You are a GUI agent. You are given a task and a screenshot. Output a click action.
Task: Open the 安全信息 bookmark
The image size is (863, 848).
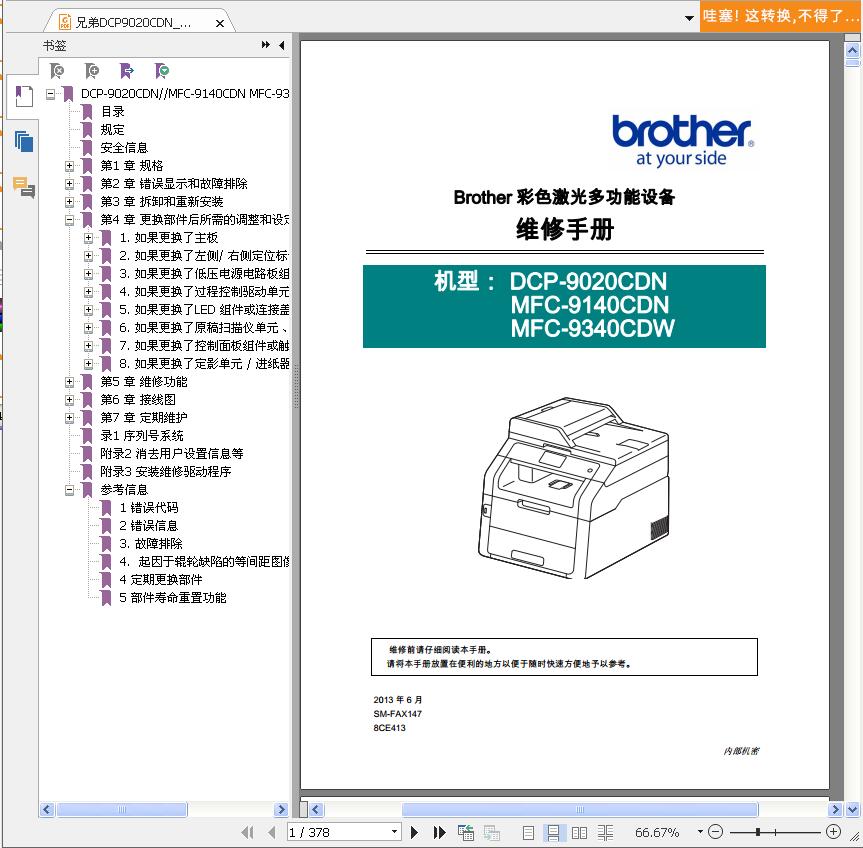click(124, 148)
